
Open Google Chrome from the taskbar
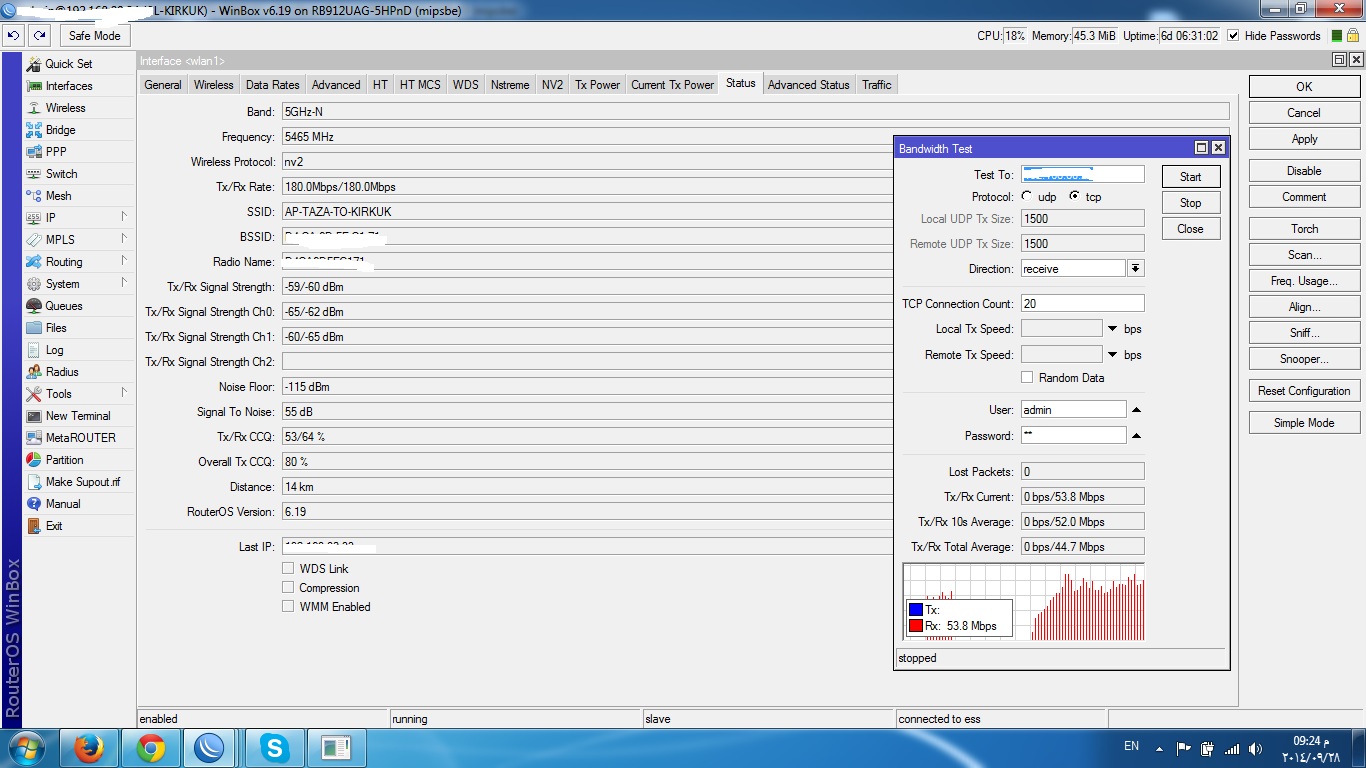151,748
